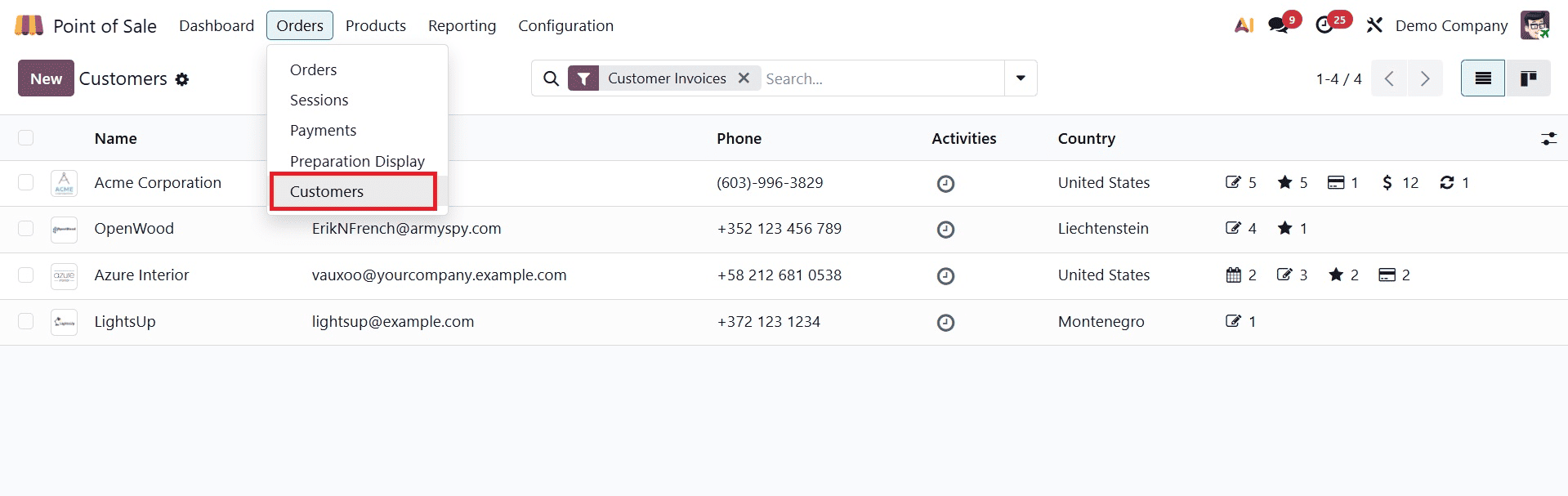Tick the Azure Interior row checkbox
The width and height of the screenshot is (1568, 496).
coord(26,275)
